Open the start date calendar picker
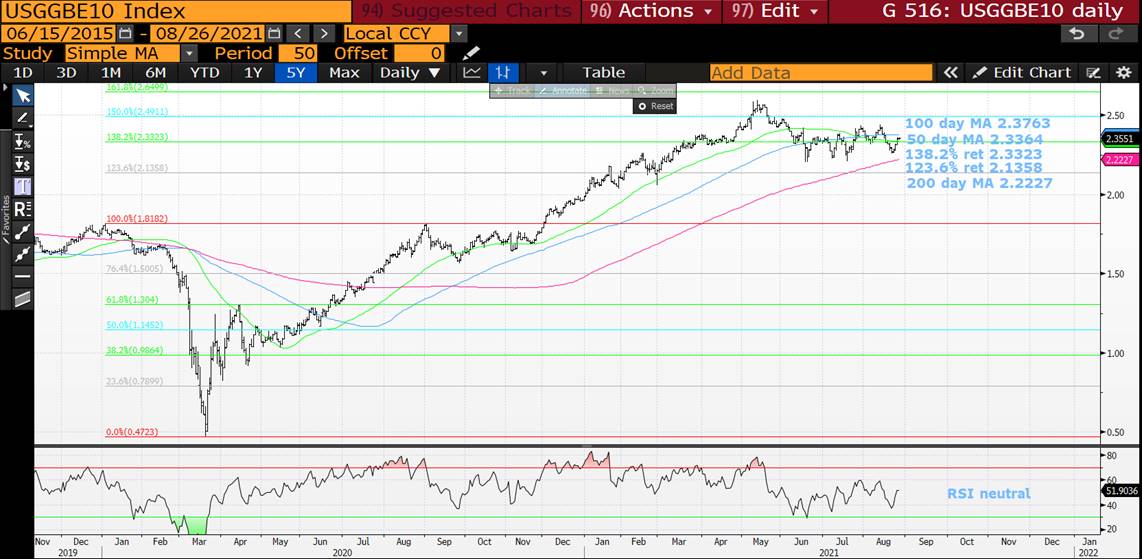The image size is (1142, 559). click(x=125, y=33)
